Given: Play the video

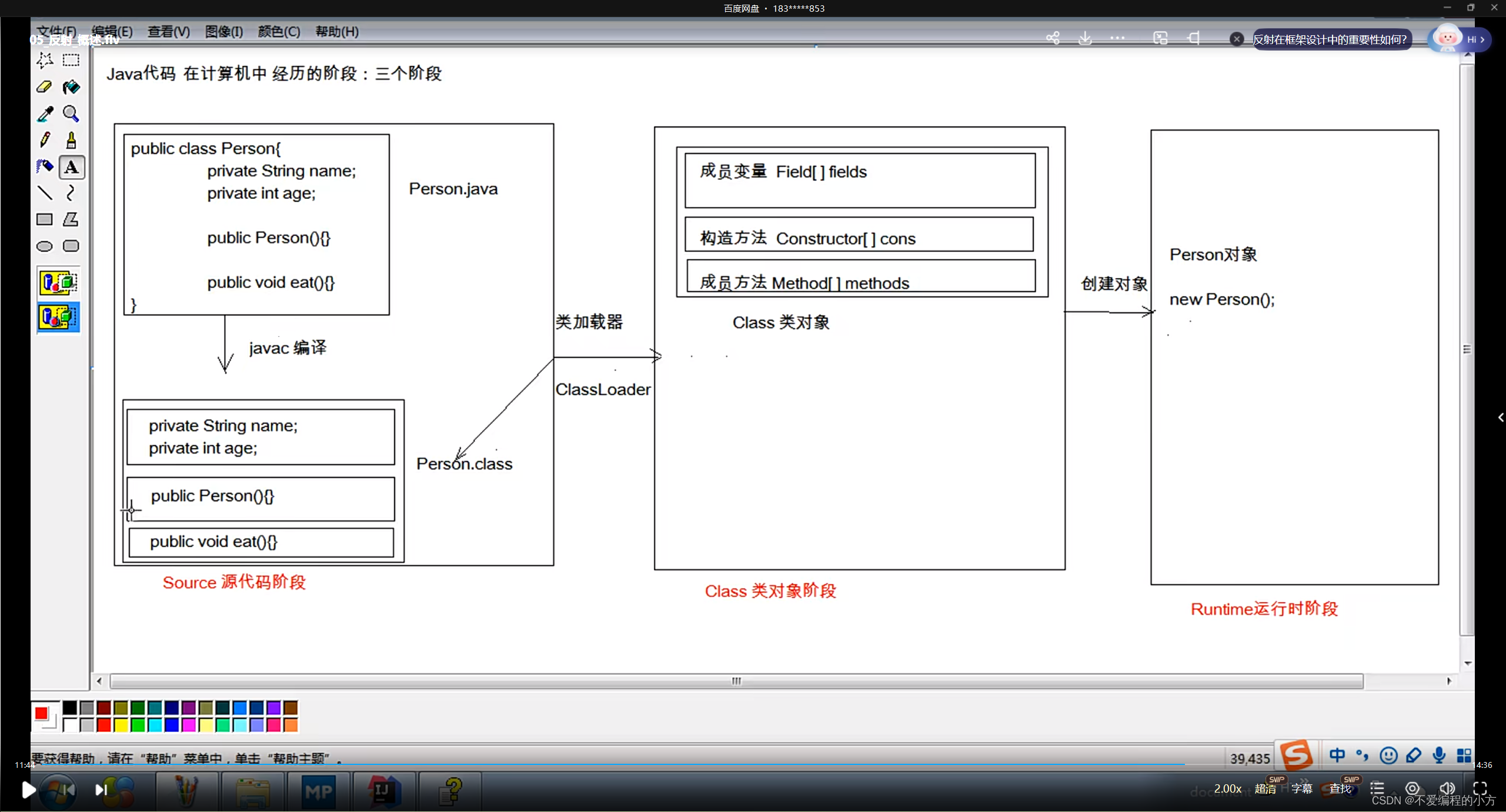Looking at the screenshot, I should (28, 790).
